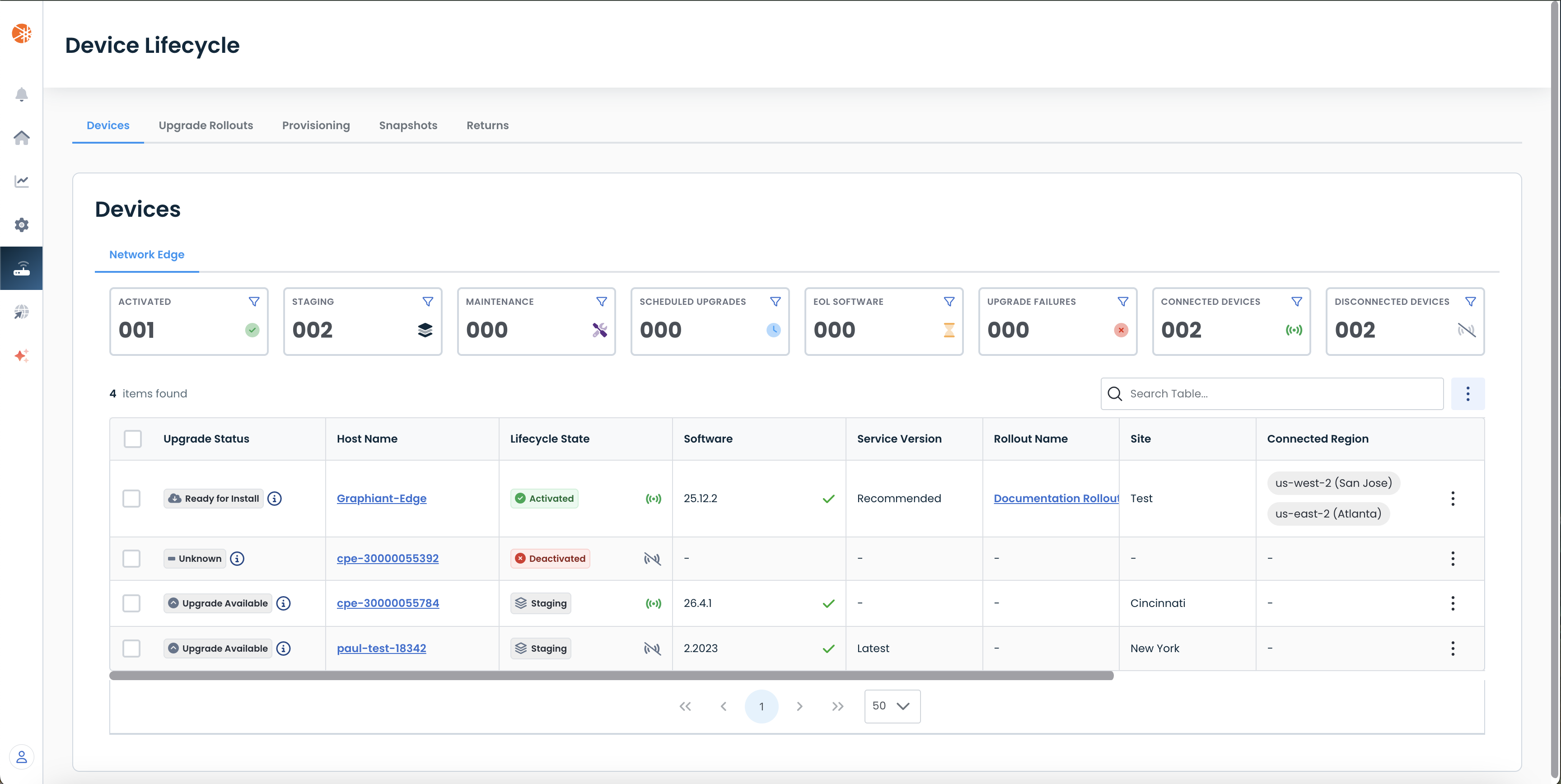
Task: Show info icon in cpe-30000055784 row
Action: 284,603
